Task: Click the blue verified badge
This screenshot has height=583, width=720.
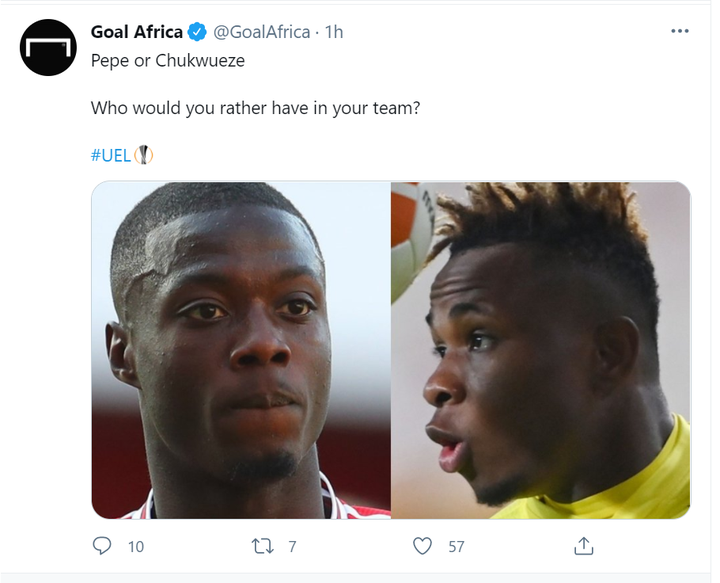Action: click(x=197, y=32)
